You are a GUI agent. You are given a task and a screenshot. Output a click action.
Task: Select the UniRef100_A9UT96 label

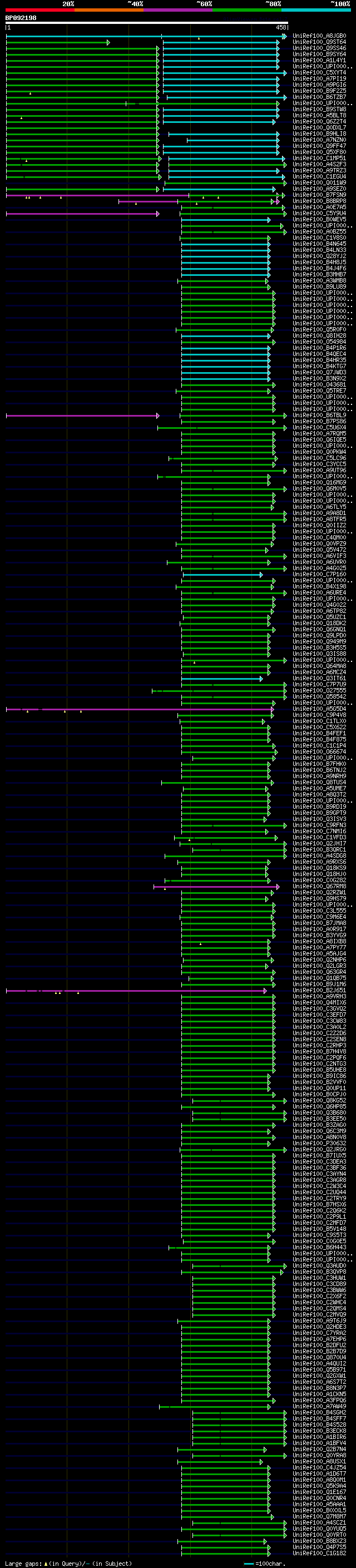[x=319, y=471]
